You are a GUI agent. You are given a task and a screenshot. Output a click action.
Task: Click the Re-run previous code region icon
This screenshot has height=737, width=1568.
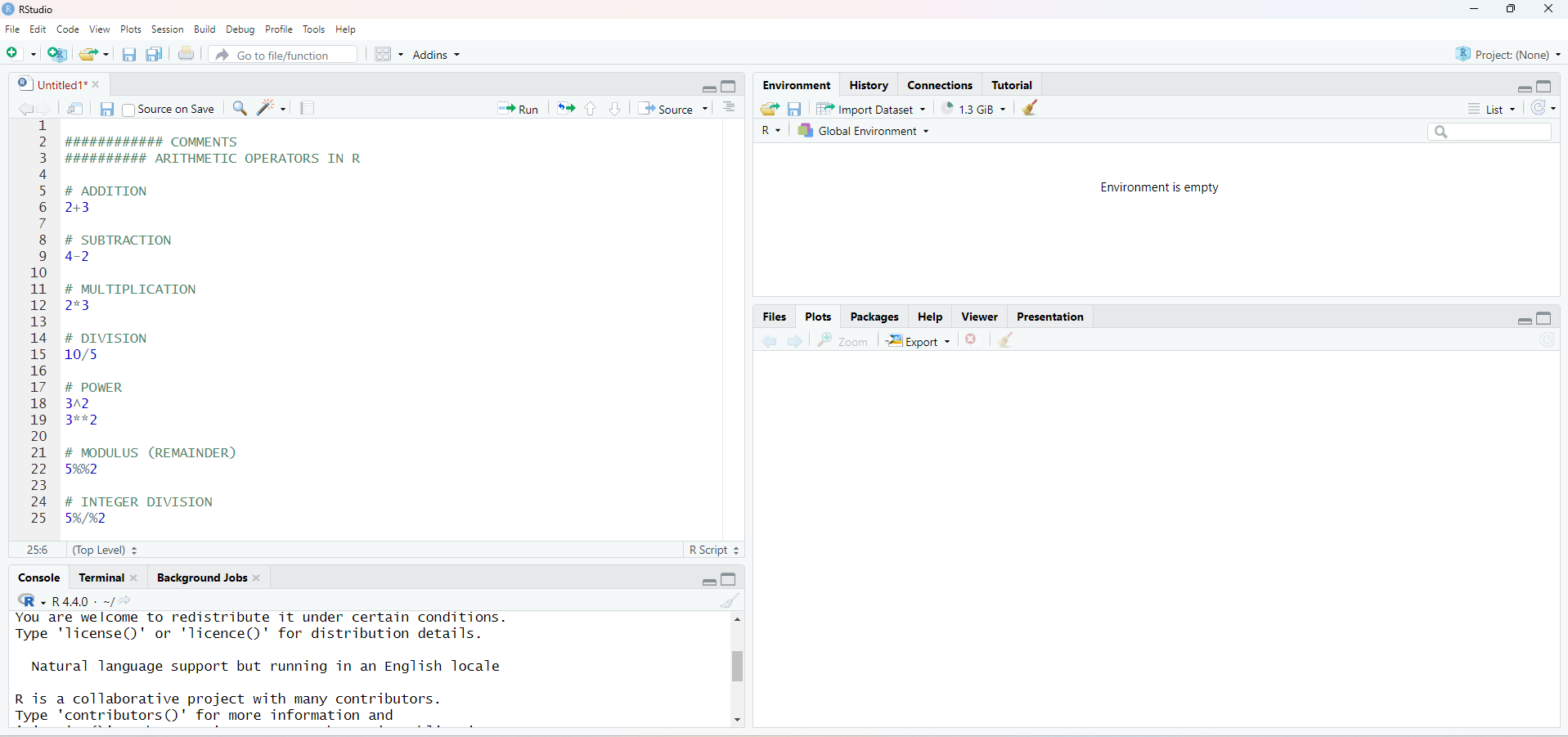coord(566,109)
